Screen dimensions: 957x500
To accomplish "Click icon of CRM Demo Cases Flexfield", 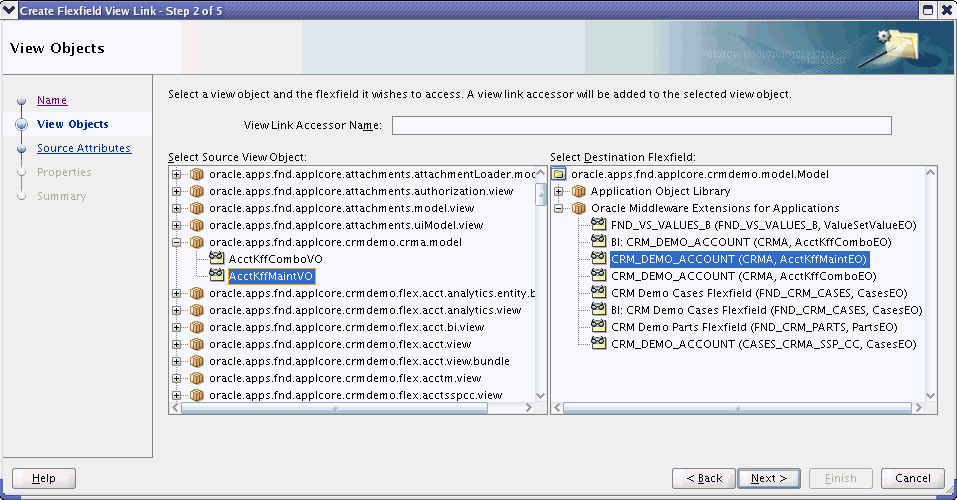I will [x=599, y=293].
